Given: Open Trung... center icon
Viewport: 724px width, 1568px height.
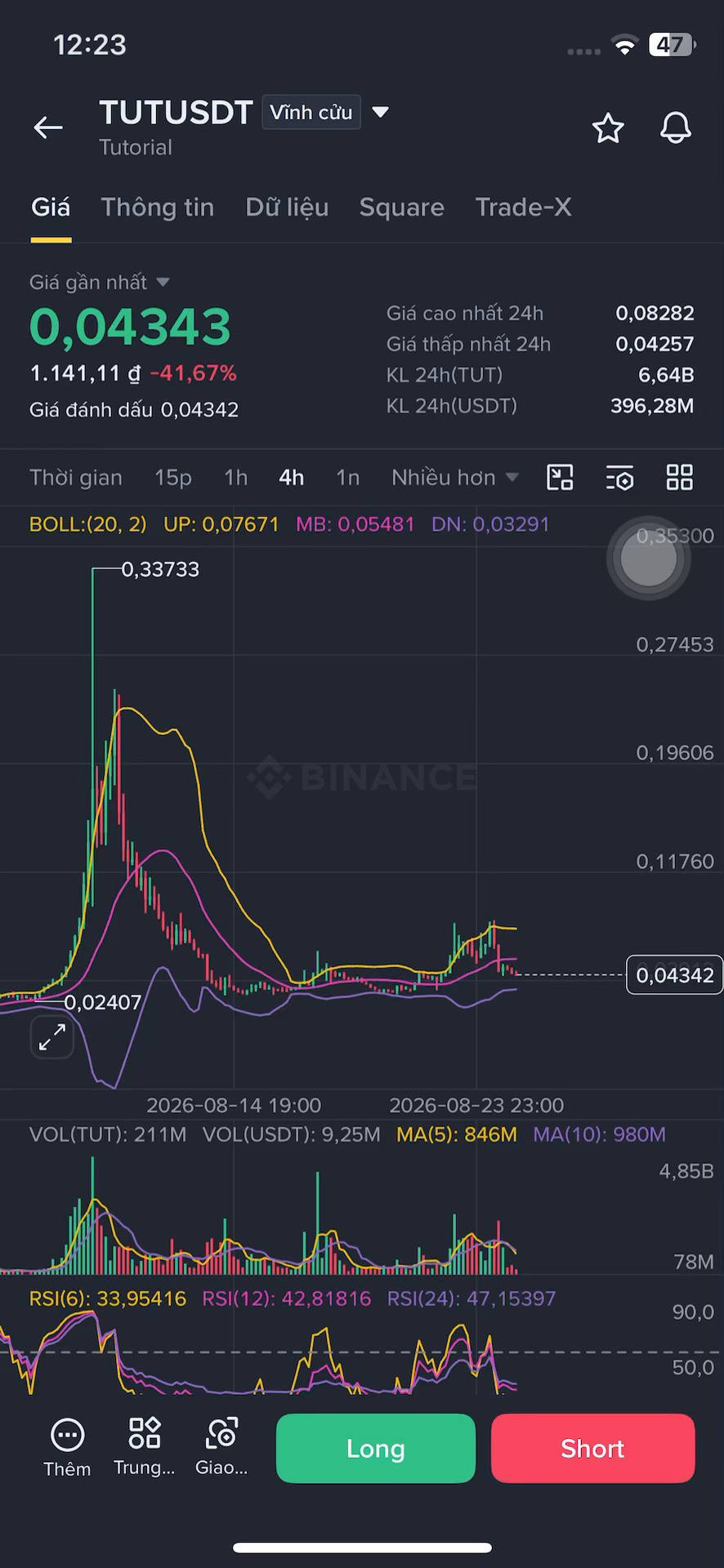Looking at the screenshot, I should click(145, 1448).
